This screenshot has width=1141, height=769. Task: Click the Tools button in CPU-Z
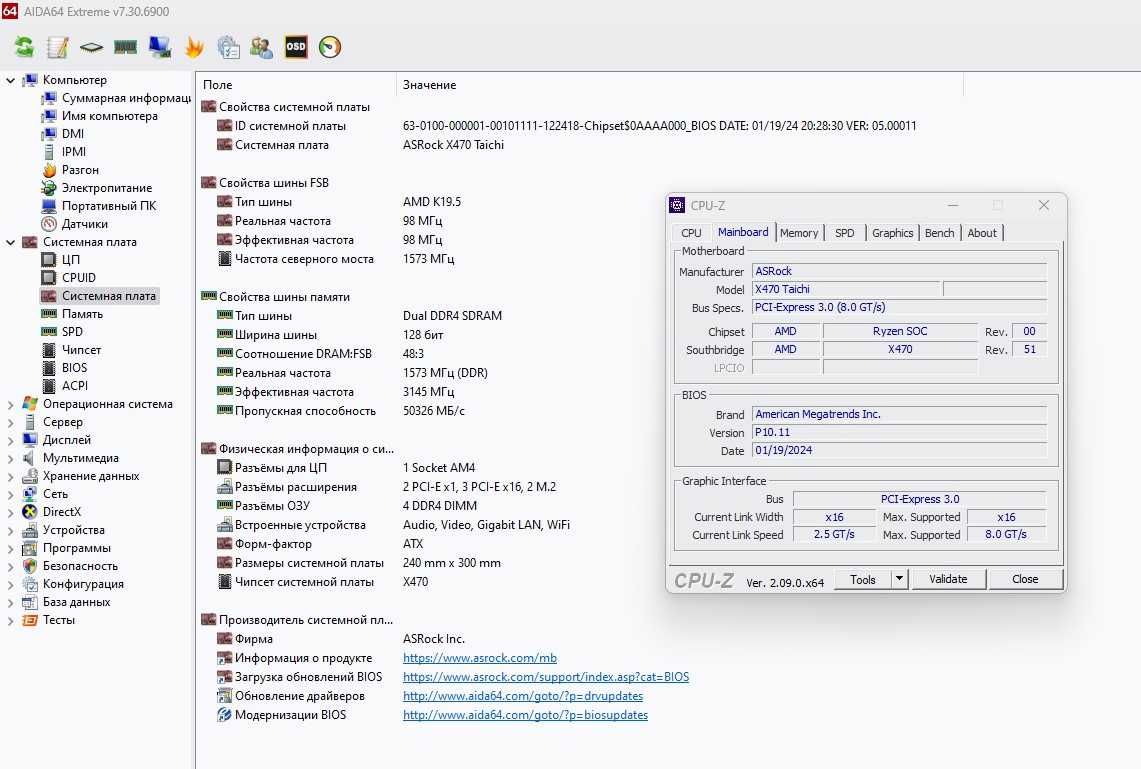[x=862, y=579]
